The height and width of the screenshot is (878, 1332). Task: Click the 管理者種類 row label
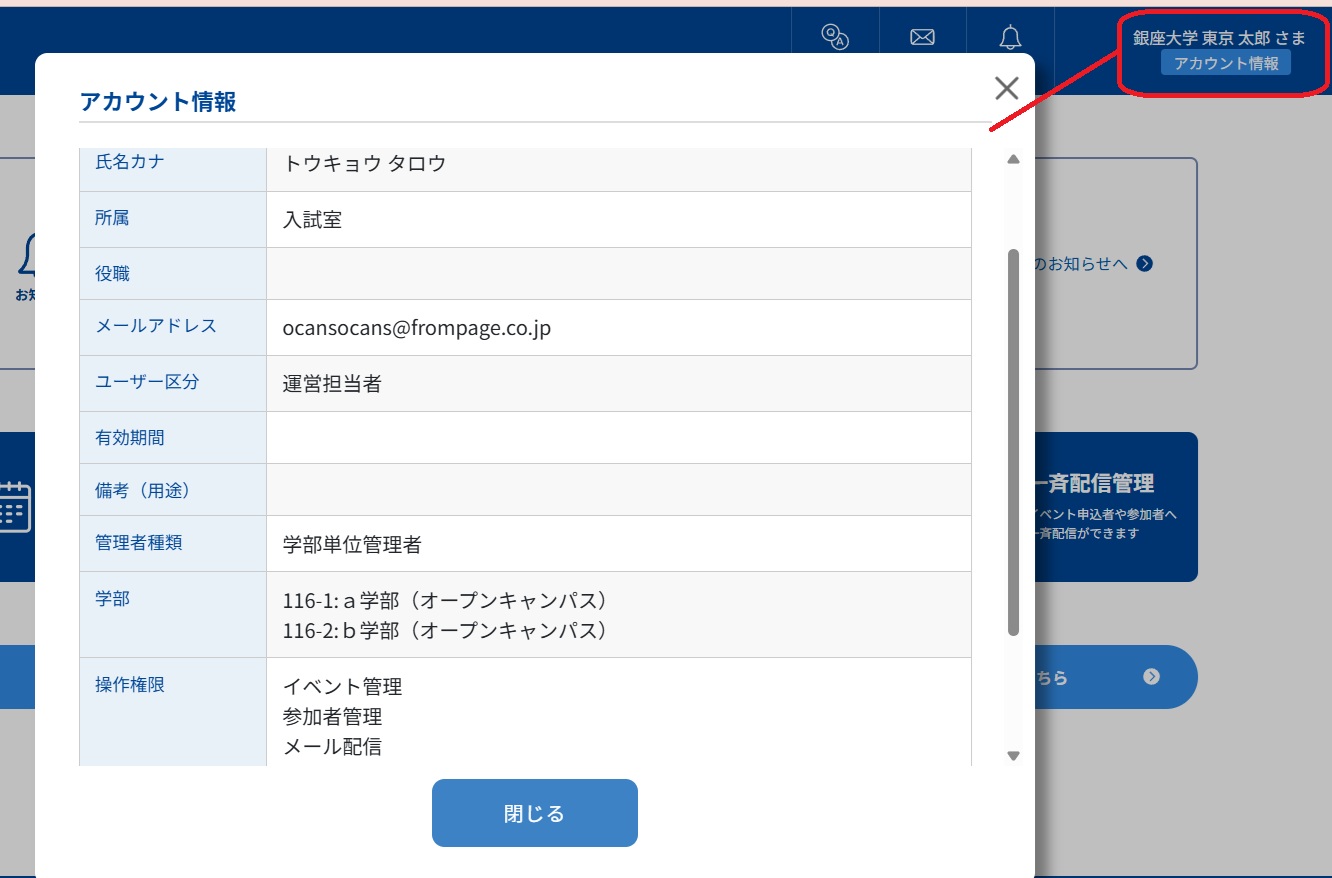click(x=139, y=543)
